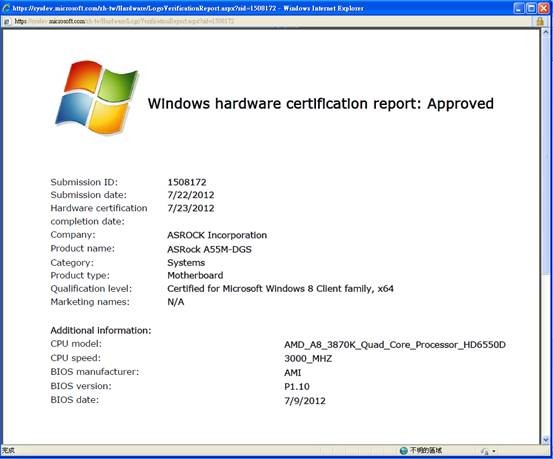Click the BIOS manufacturer value "AMI"

coord(293,373)
